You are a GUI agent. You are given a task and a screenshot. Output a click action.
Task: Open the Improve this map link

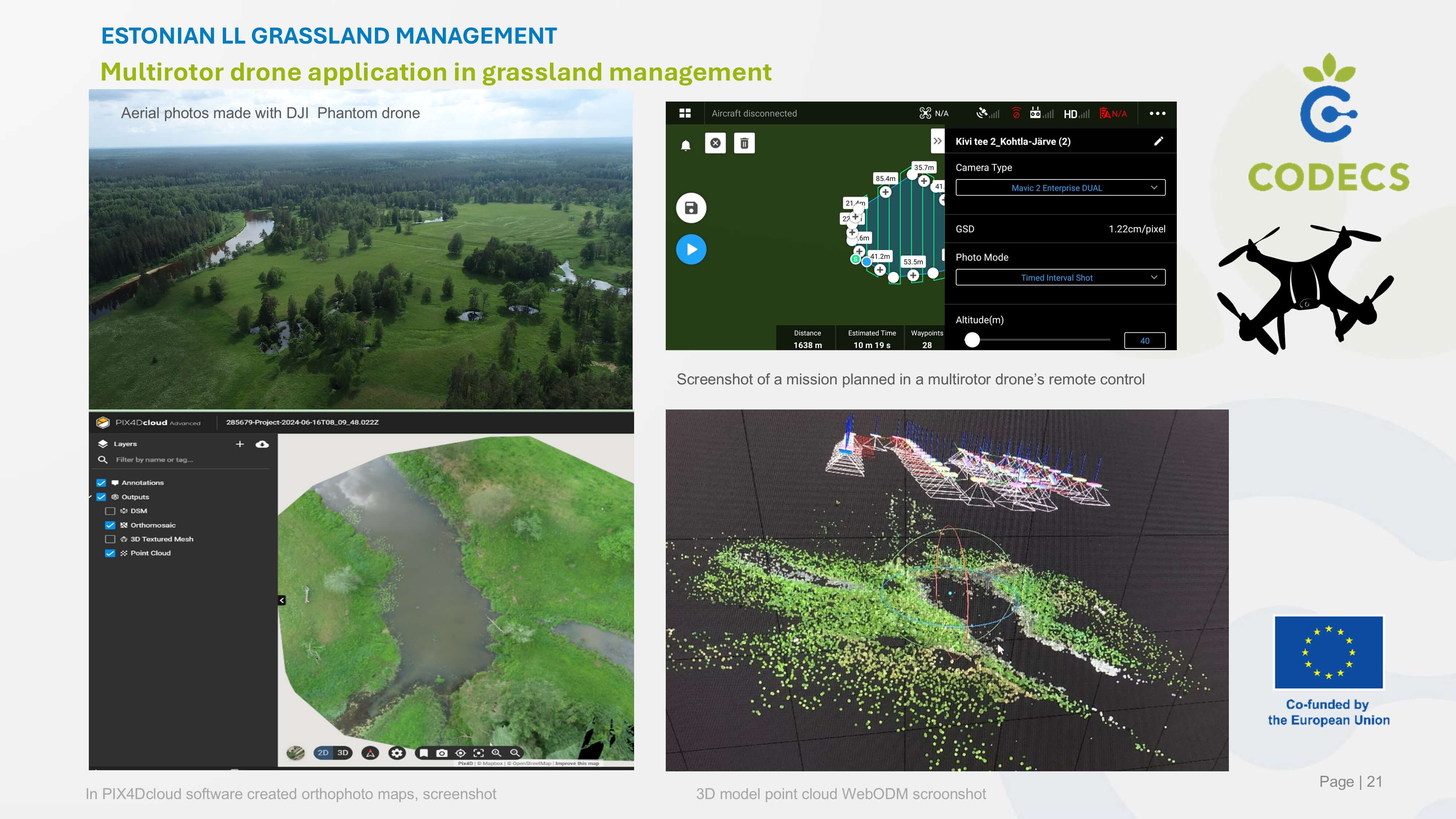tap(577, 764)
